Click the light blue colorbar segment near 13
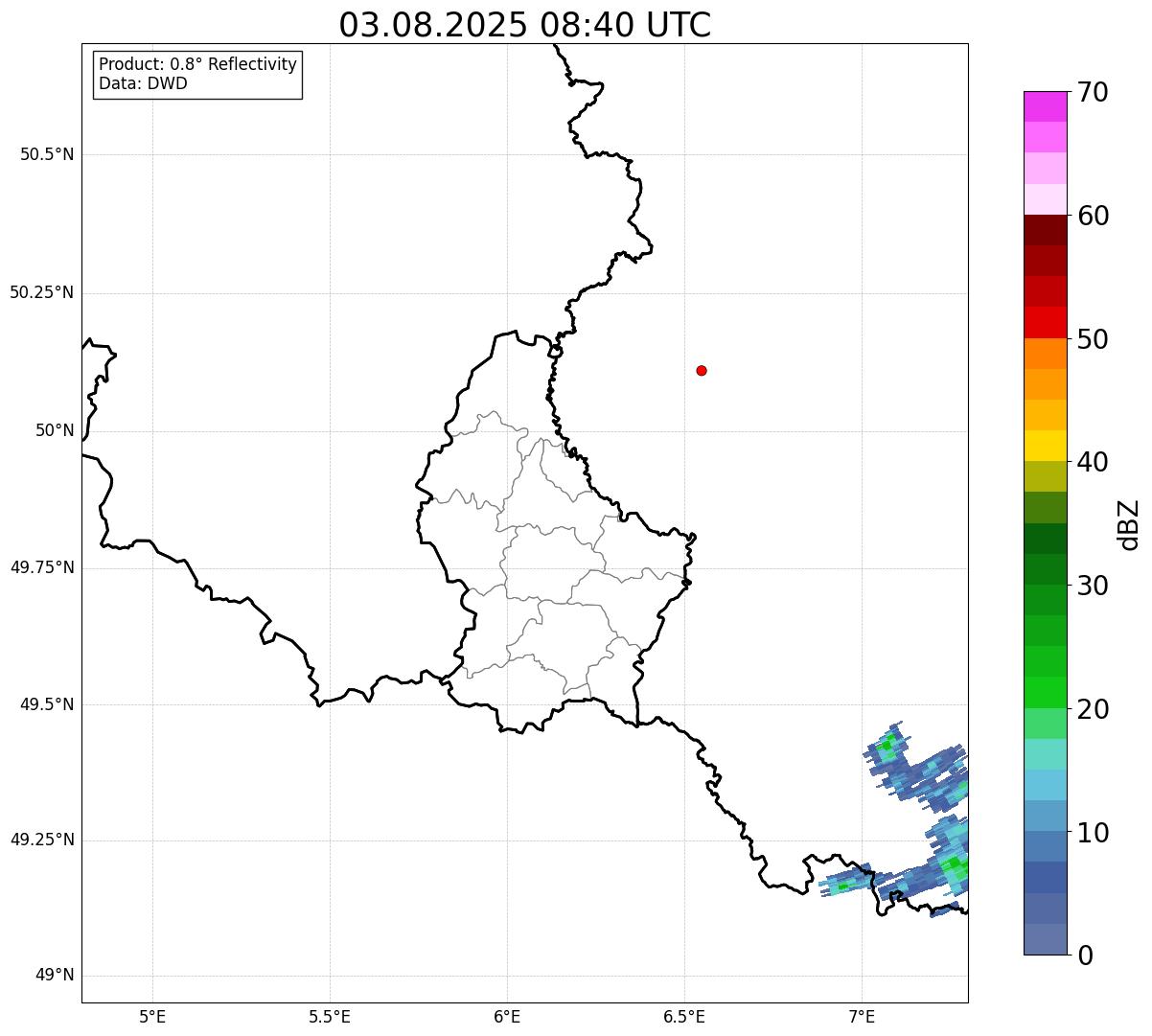Screen dimensions: 1152x1036 1045,785
